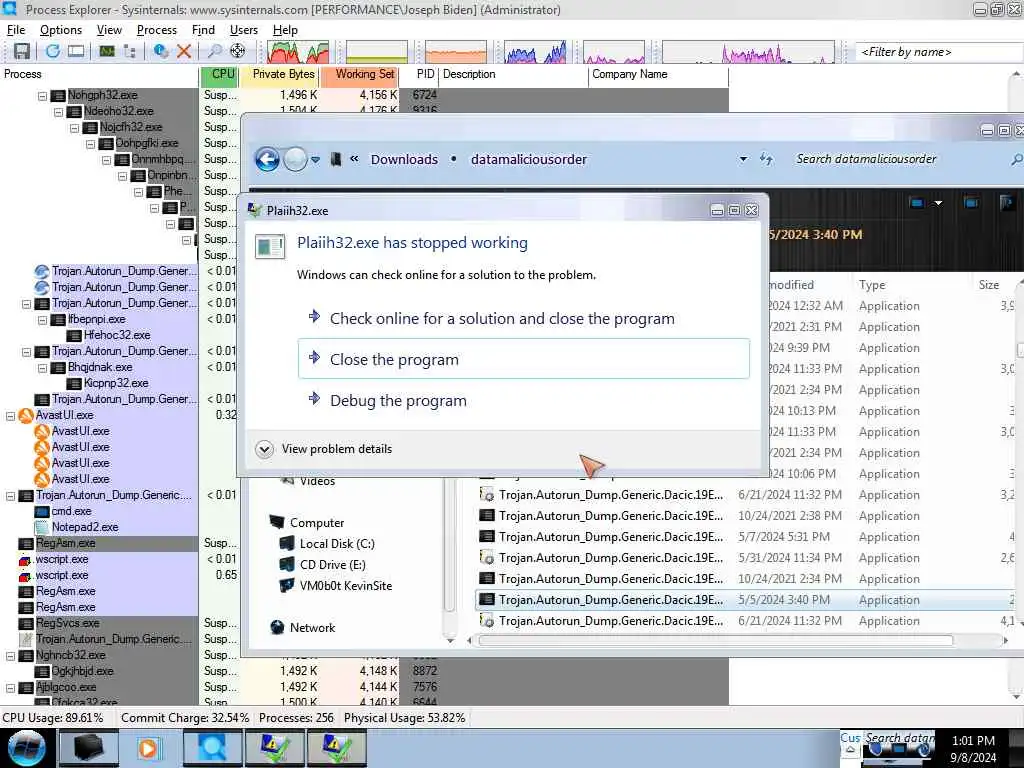Screen dimensions: 1024x768
Task: Collapse the Oohpgfki.exe tree node
Action: click(90, 144)
